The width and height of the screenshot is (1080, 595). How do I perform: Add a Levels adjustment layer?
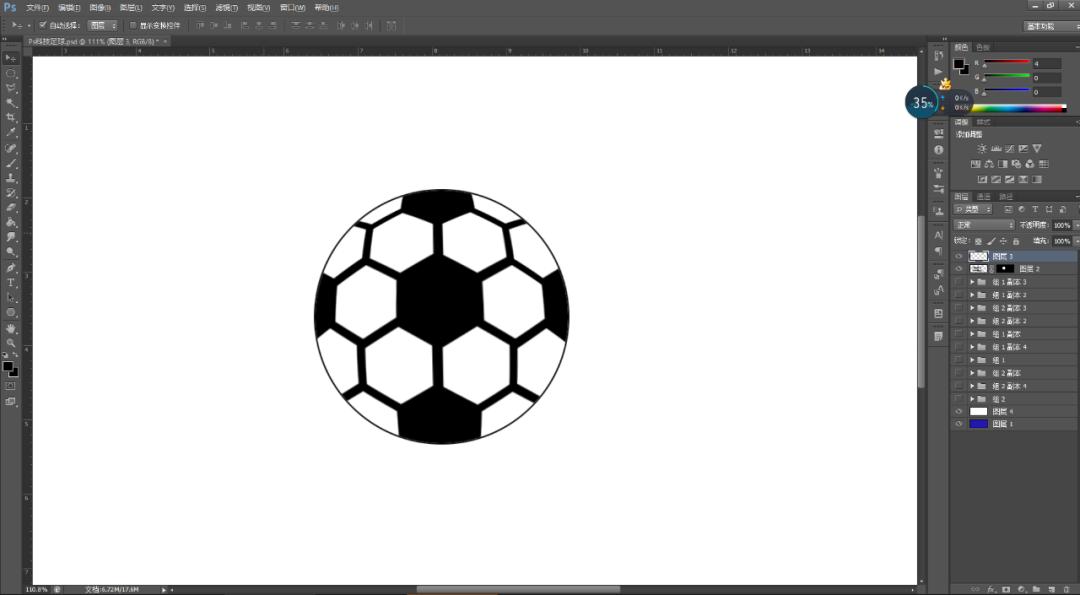coord(996,149)
